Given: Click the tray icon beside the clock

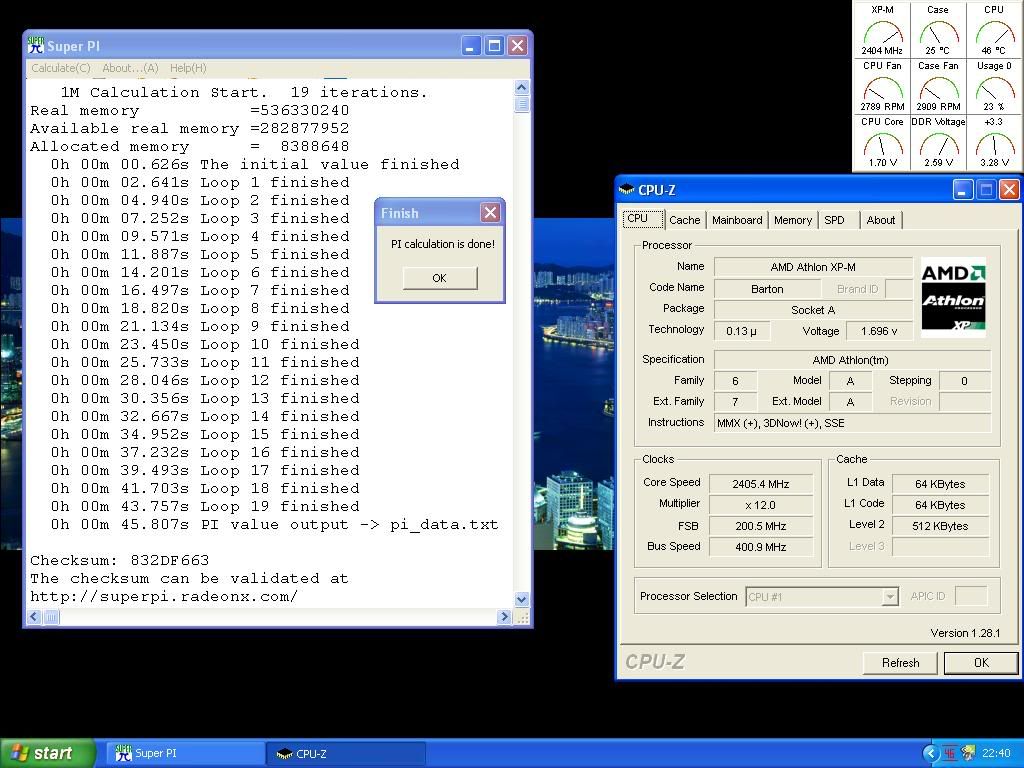Looking at the screenshot, I should click(x=968, y=754).
